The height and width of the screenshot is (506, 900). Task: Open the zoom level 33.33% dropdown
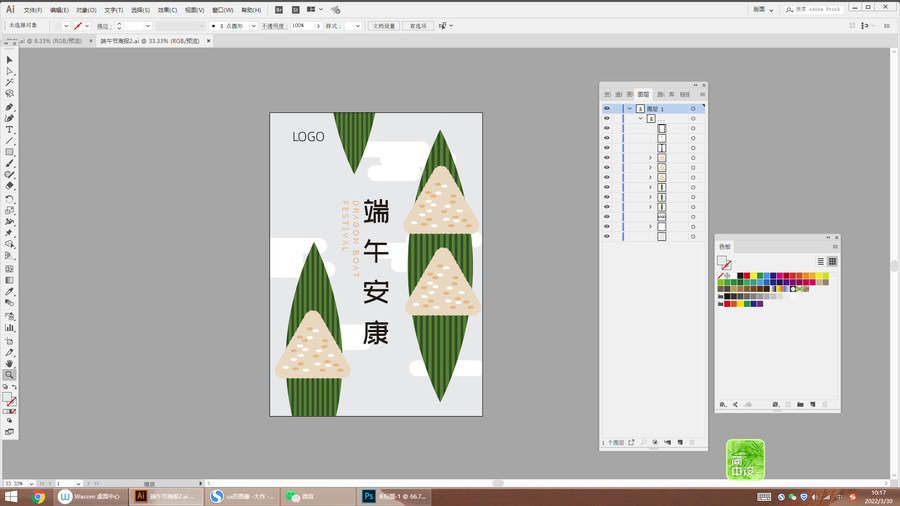(31, 484)
